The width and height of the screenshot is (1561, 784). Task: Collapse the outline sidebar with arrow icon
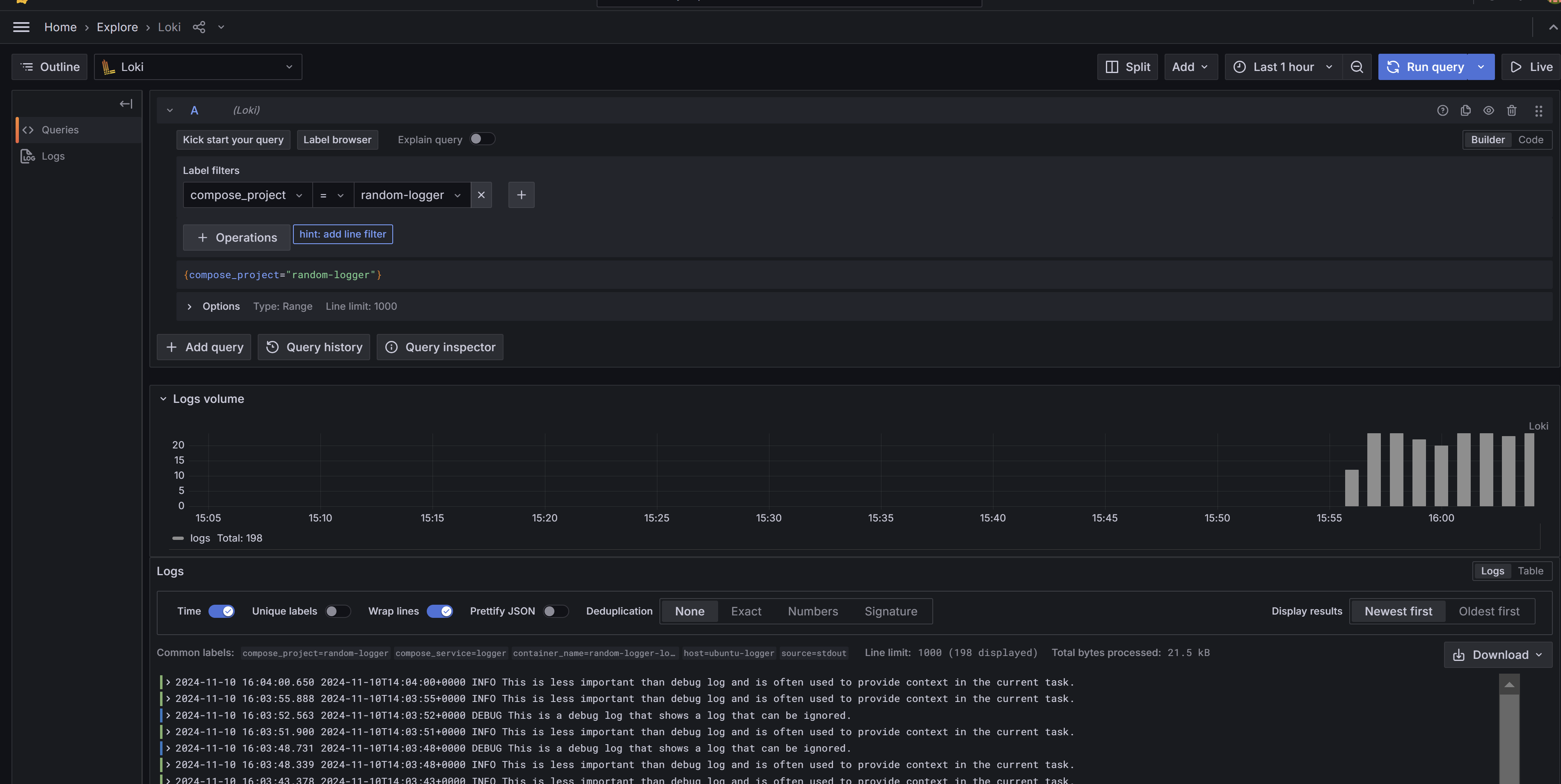tap(126, 104)
